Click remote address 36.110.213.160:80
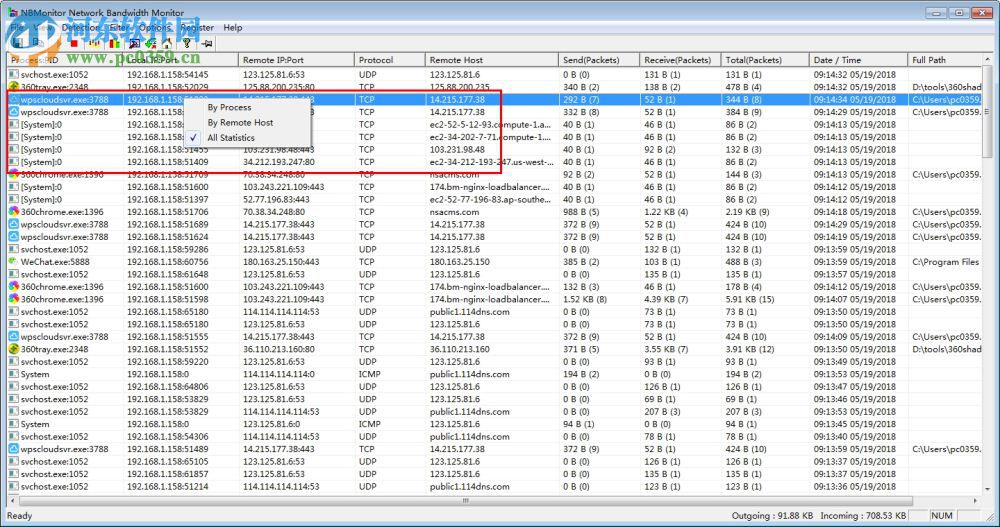 coord(278,349)
